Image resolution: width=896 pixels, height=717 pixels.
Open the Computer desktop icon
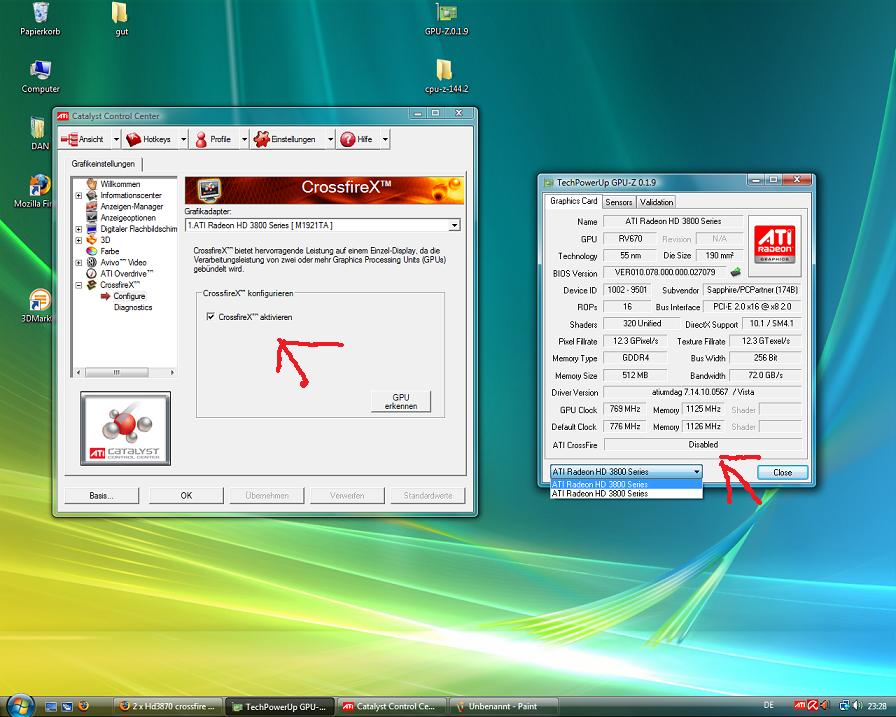click(x=40, y=77)
